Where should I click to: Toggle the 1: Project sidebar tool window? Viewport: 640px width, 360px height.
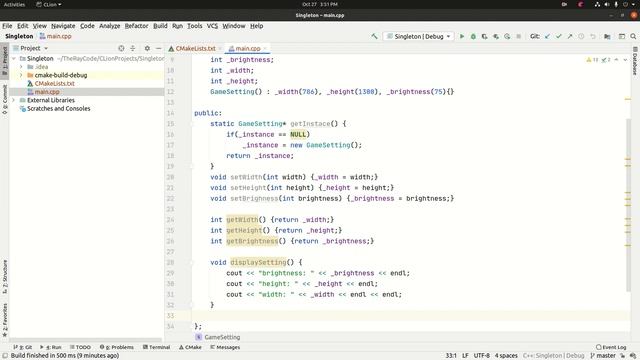point(4,61)
